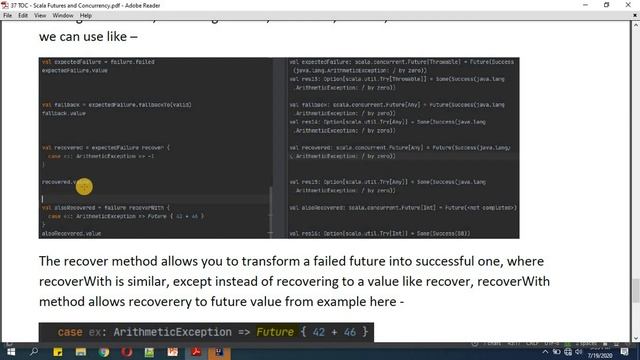The image size is (640, 360).
Task: Restore down the Adobe Reader window
Action: pos(607,5)
